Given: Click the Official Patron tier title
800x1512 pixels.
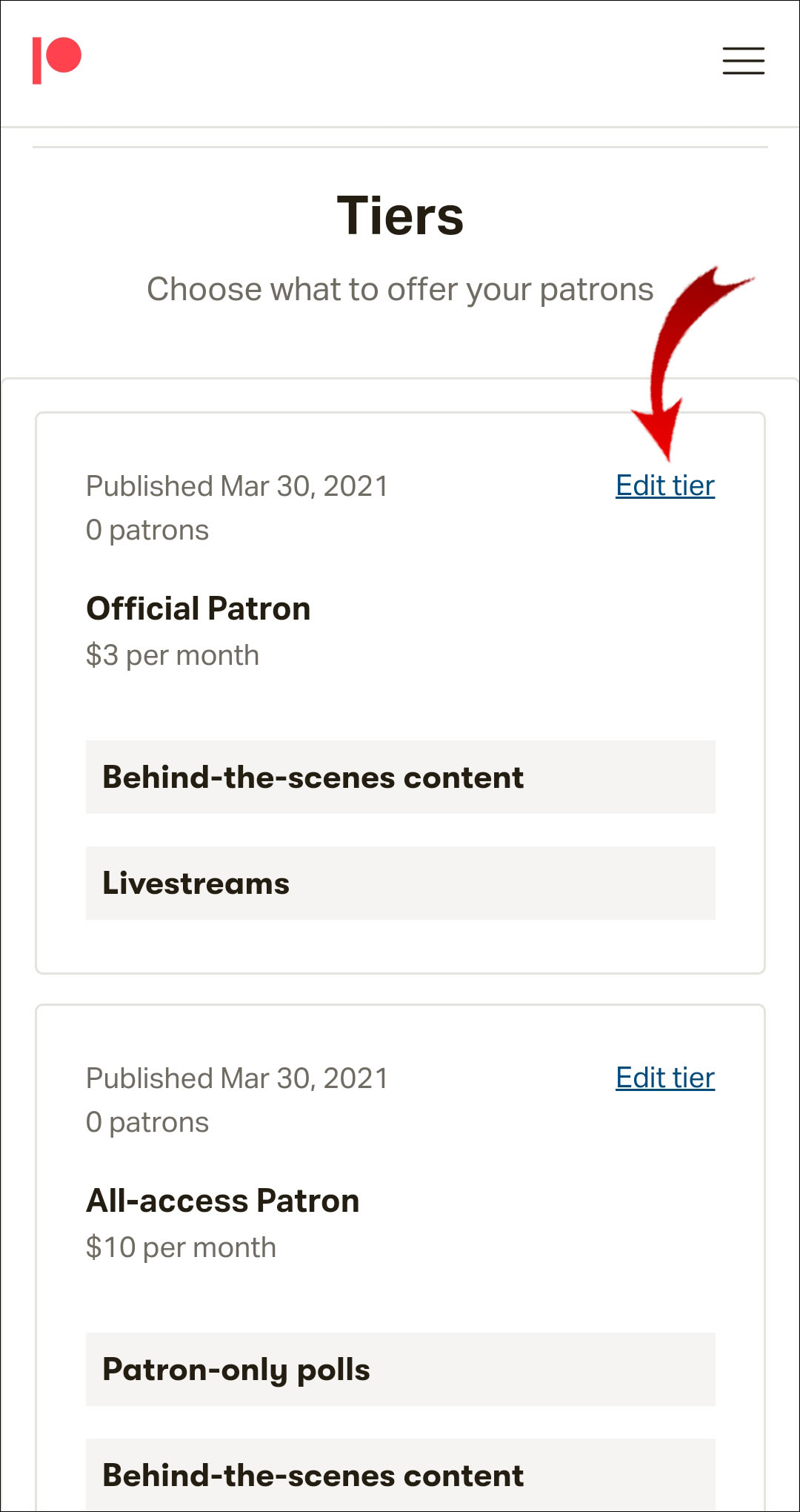Looking at the screenshot, I should pos(199,609).
